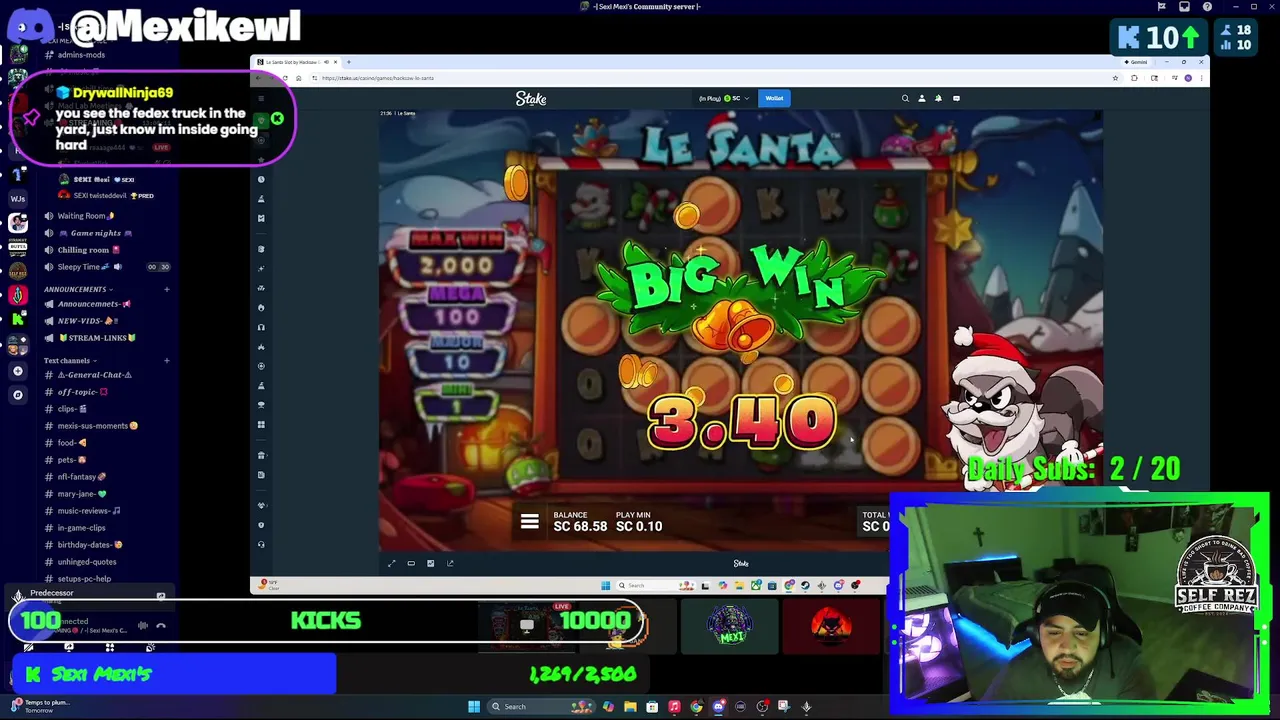
Task: Open live stats icon under game
Action: tap(430, 563)
